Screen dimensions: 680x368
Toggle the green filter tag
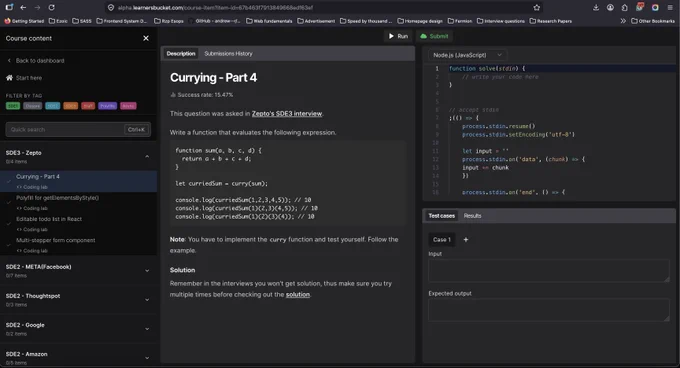[x=13, y=106]
